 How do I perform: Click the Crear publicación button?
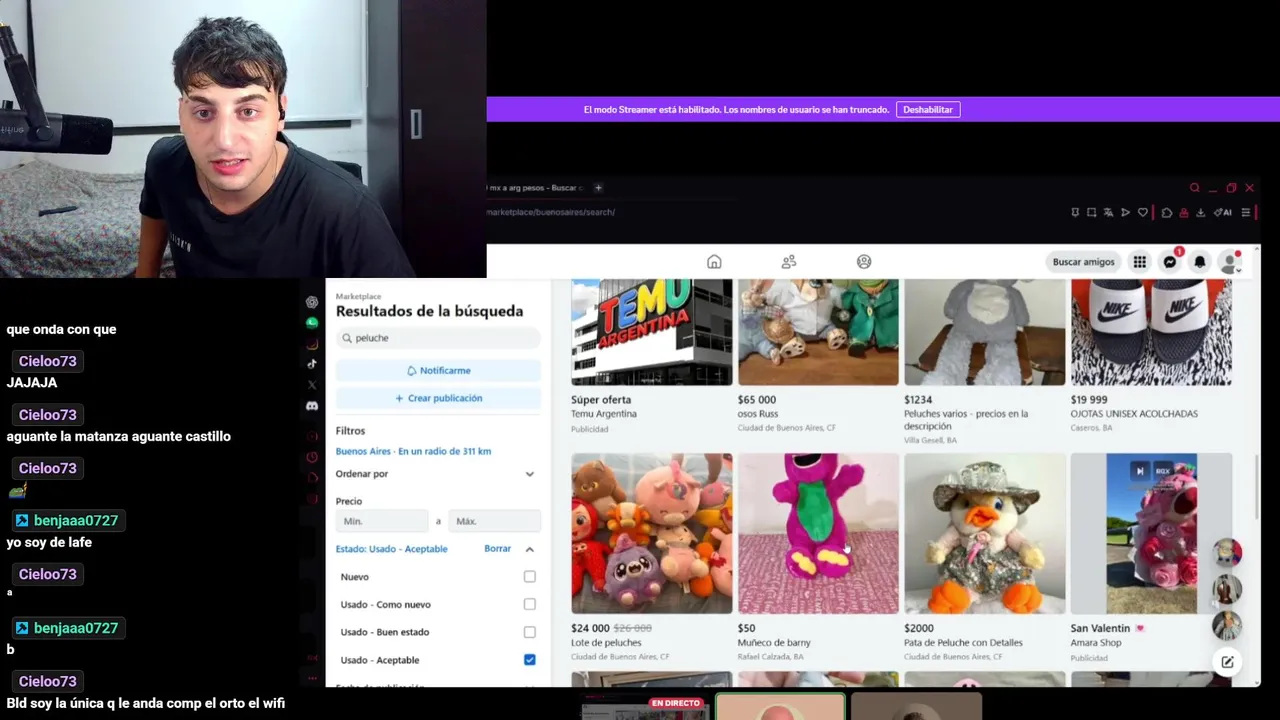pyautogui.click(x=438, y=398)
